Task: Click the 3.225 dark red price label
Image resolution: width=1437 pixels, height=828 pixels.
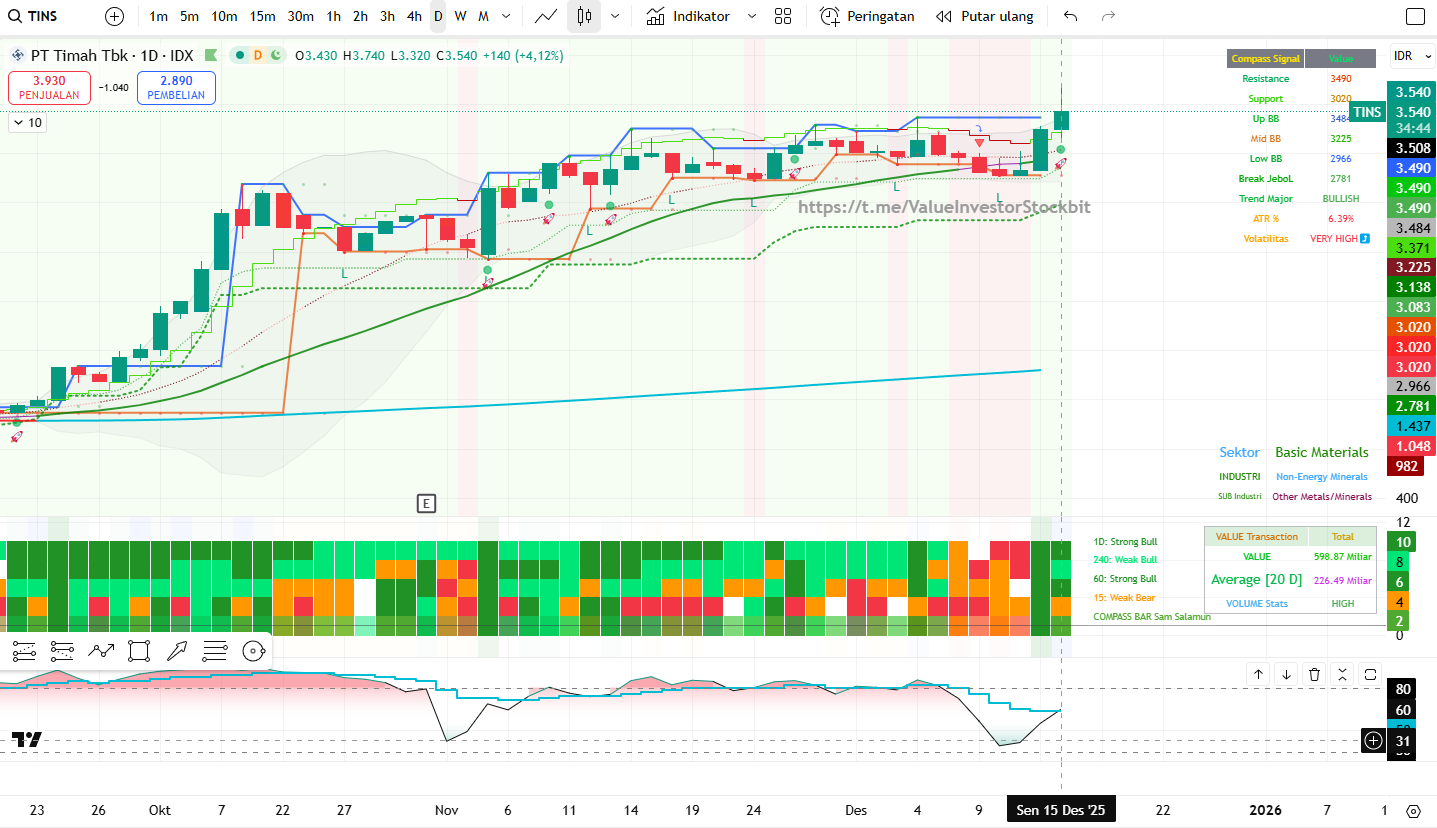Action: click(1412, 267)
